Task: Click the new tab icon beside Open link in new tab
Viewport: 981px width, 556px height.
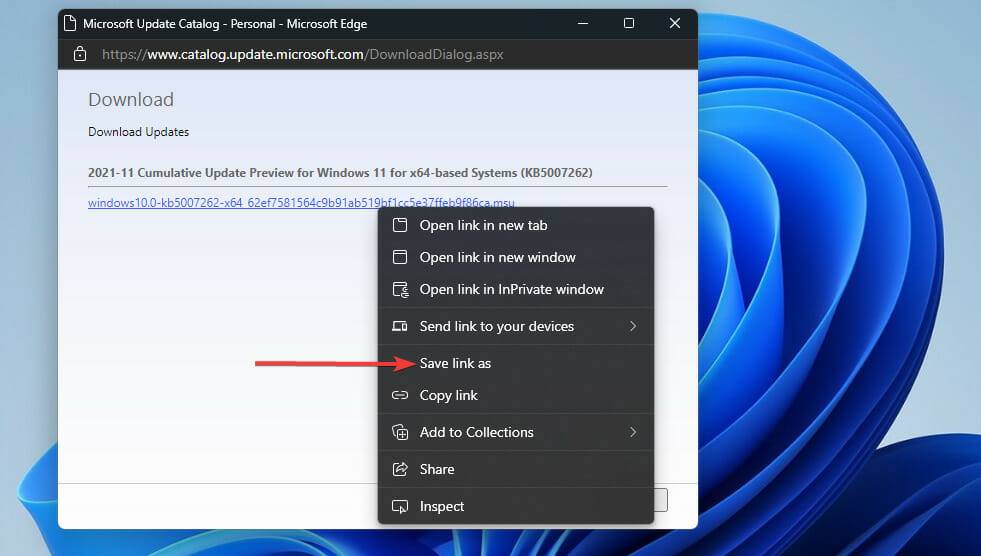Action: pyautogui.click(x=400, y=225)
